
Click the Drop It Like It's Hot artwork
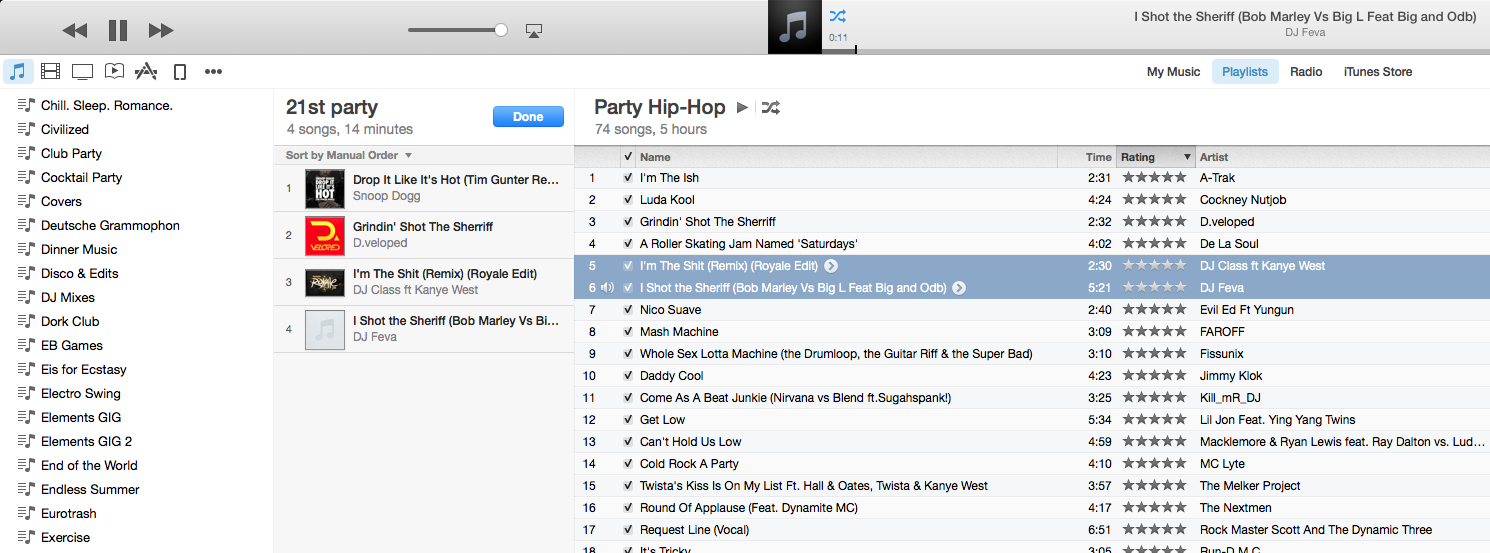pyautogui.click(x=325, y=188)
